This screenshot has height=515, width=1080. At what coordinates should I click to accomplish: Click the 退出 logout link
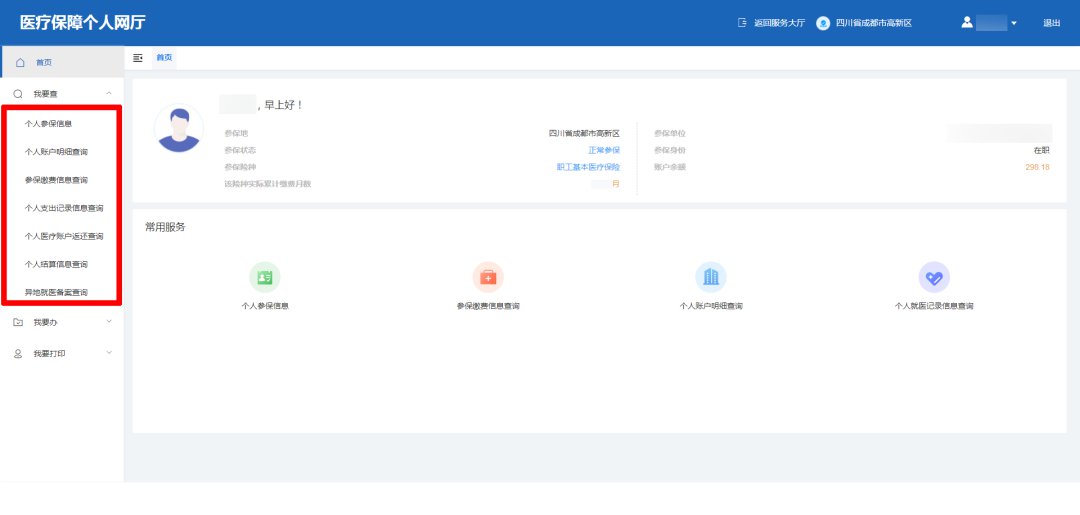pos(1051,23)
